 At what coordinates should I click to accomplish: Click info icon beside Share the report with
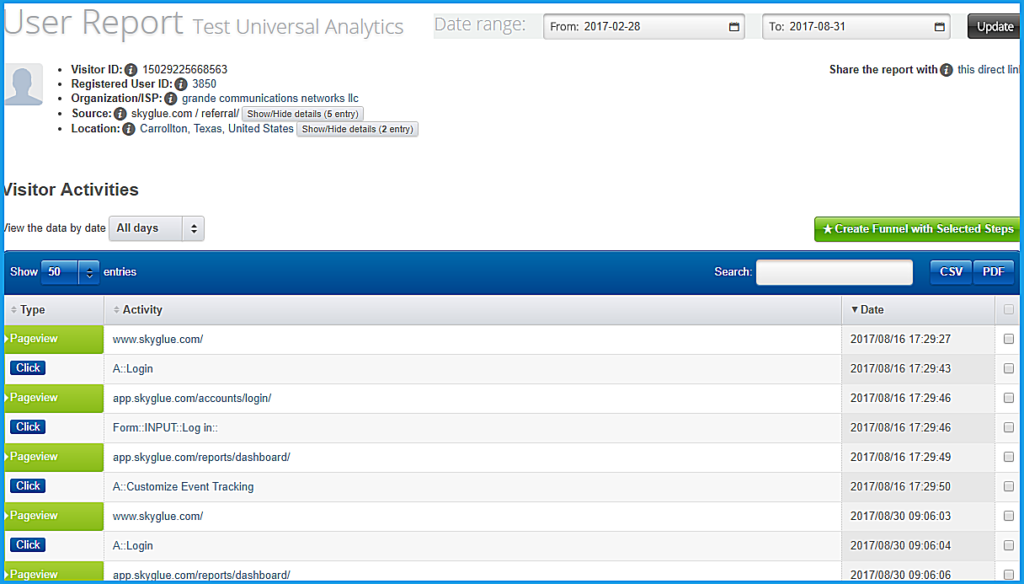(946, 70)
